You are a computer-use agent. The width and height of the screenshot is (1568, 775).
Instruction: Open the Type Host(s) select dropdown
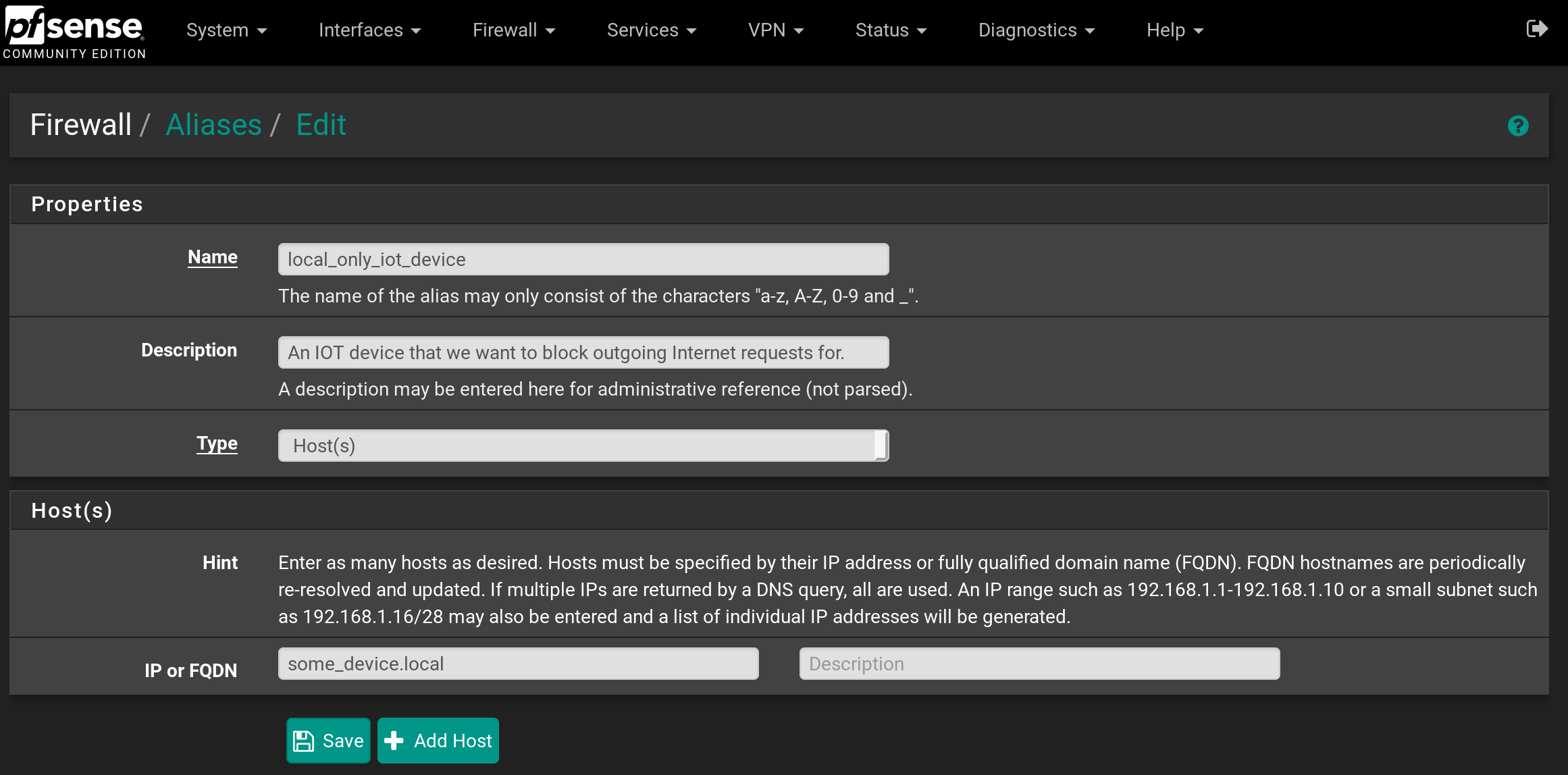point(583,446)
